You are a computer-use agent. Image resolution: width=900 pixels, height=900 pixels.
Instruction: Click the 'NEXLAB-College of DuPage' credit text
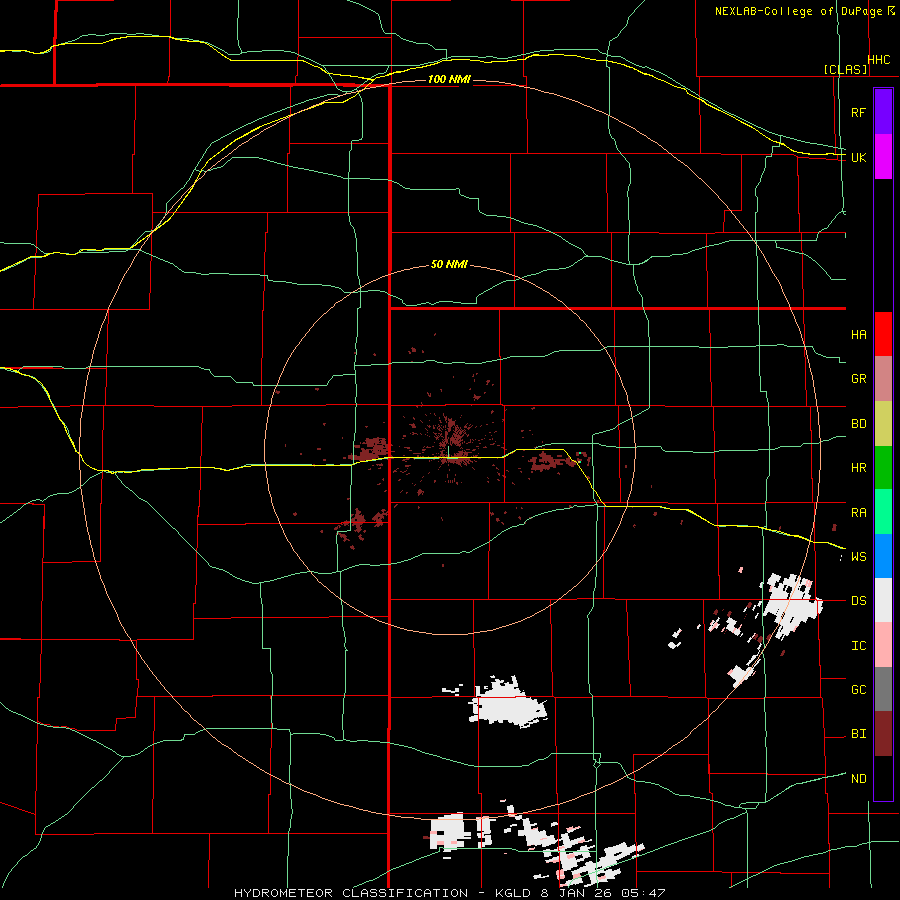point(800,11)
